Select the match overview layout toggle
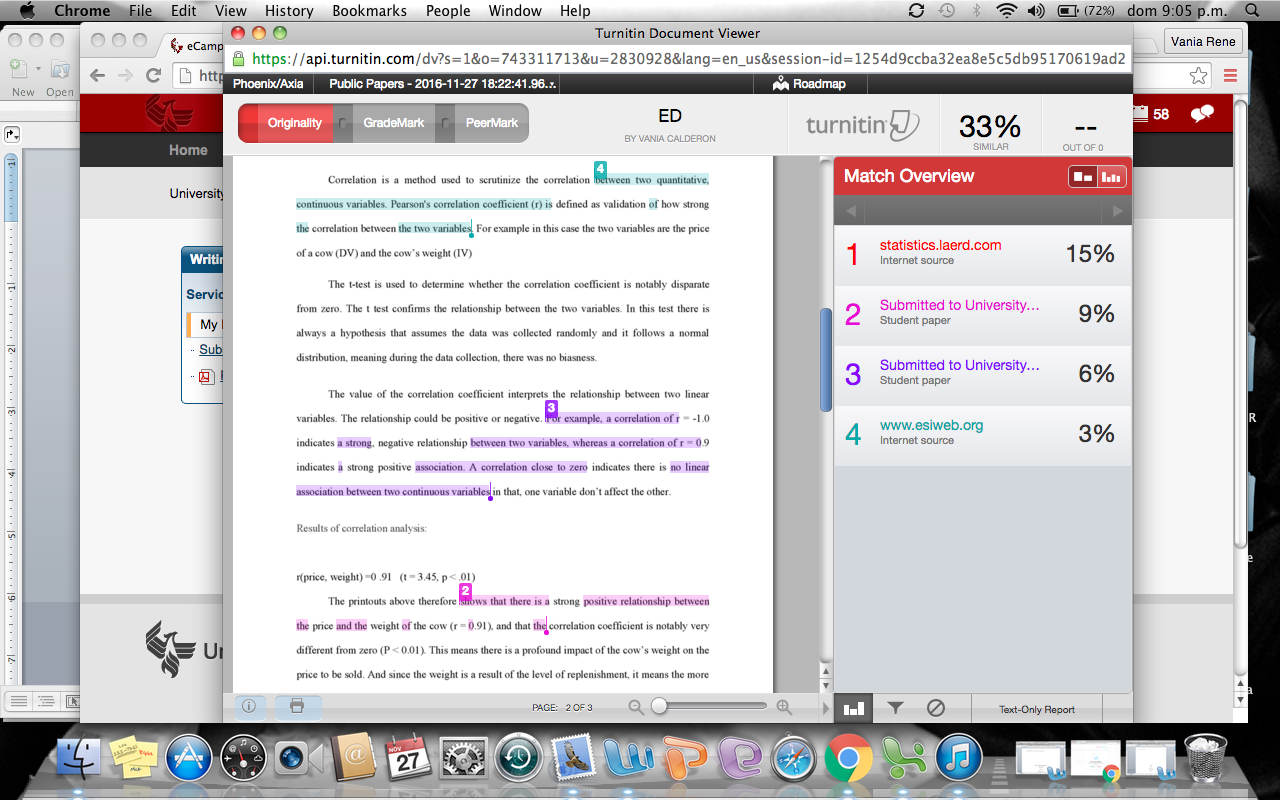 click(x=1083, y=177)
